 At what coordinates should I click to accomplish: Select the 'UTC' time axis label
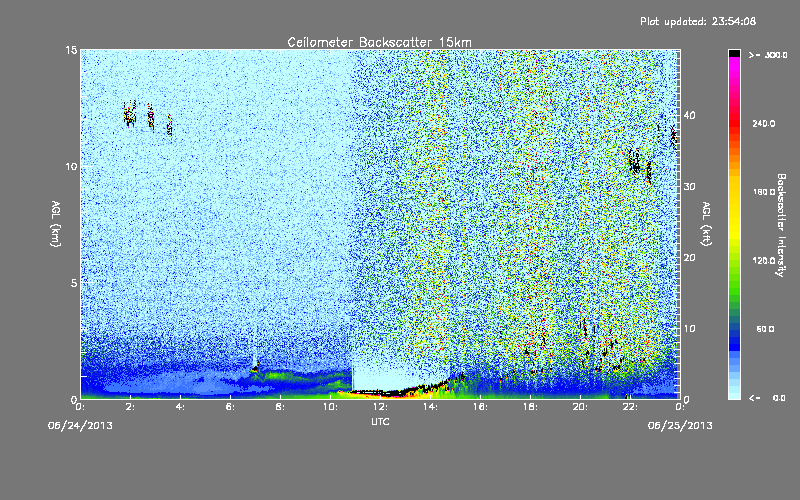point(380,421)
